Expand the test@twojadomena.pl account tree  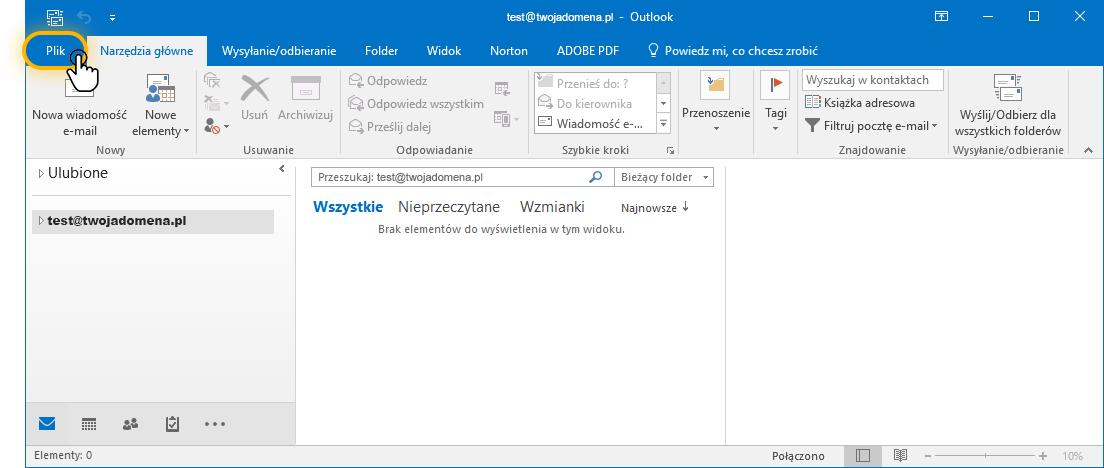click(41, 221)
